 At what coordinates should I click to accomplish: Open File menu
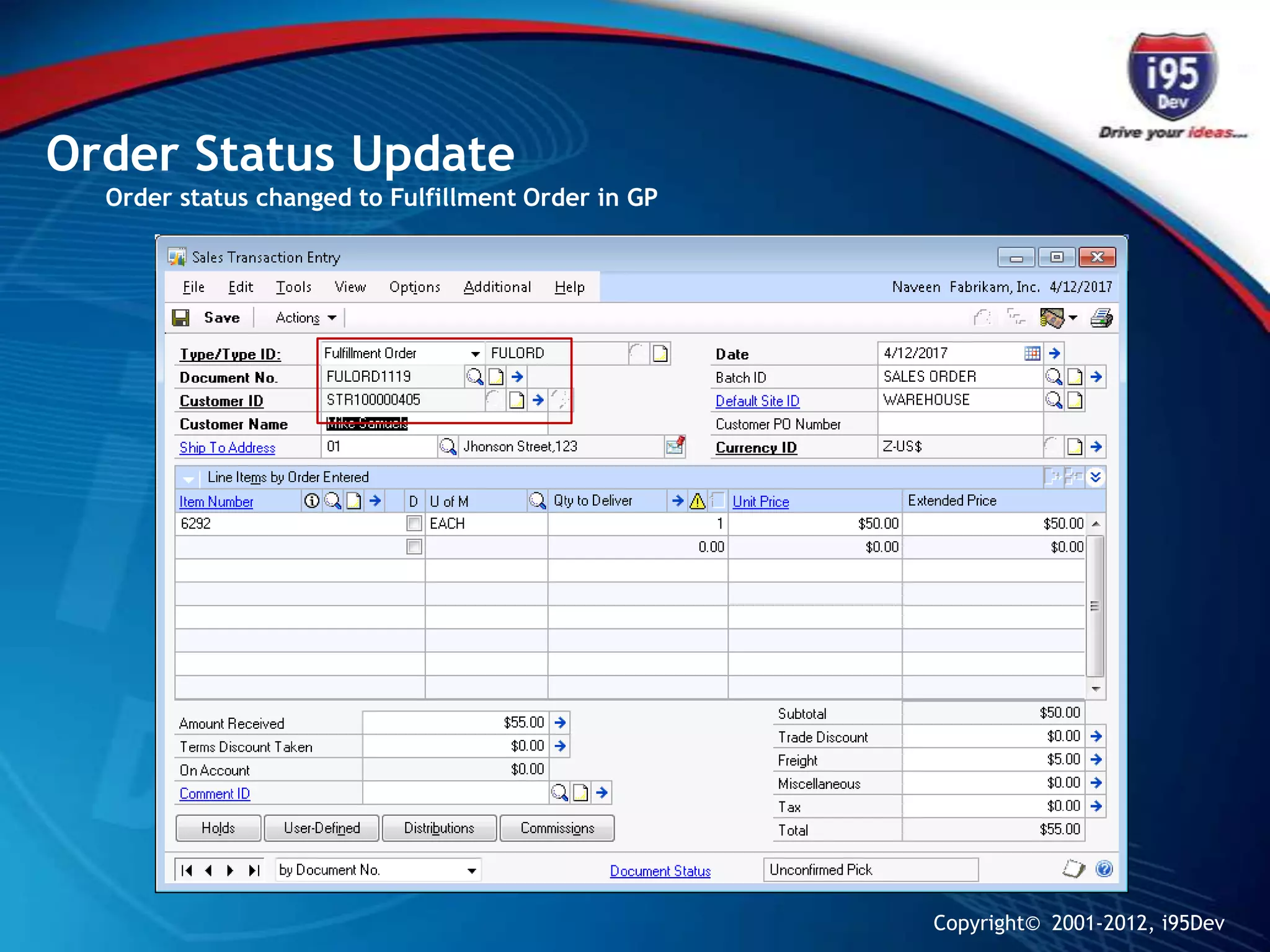(x=193, y=287)
